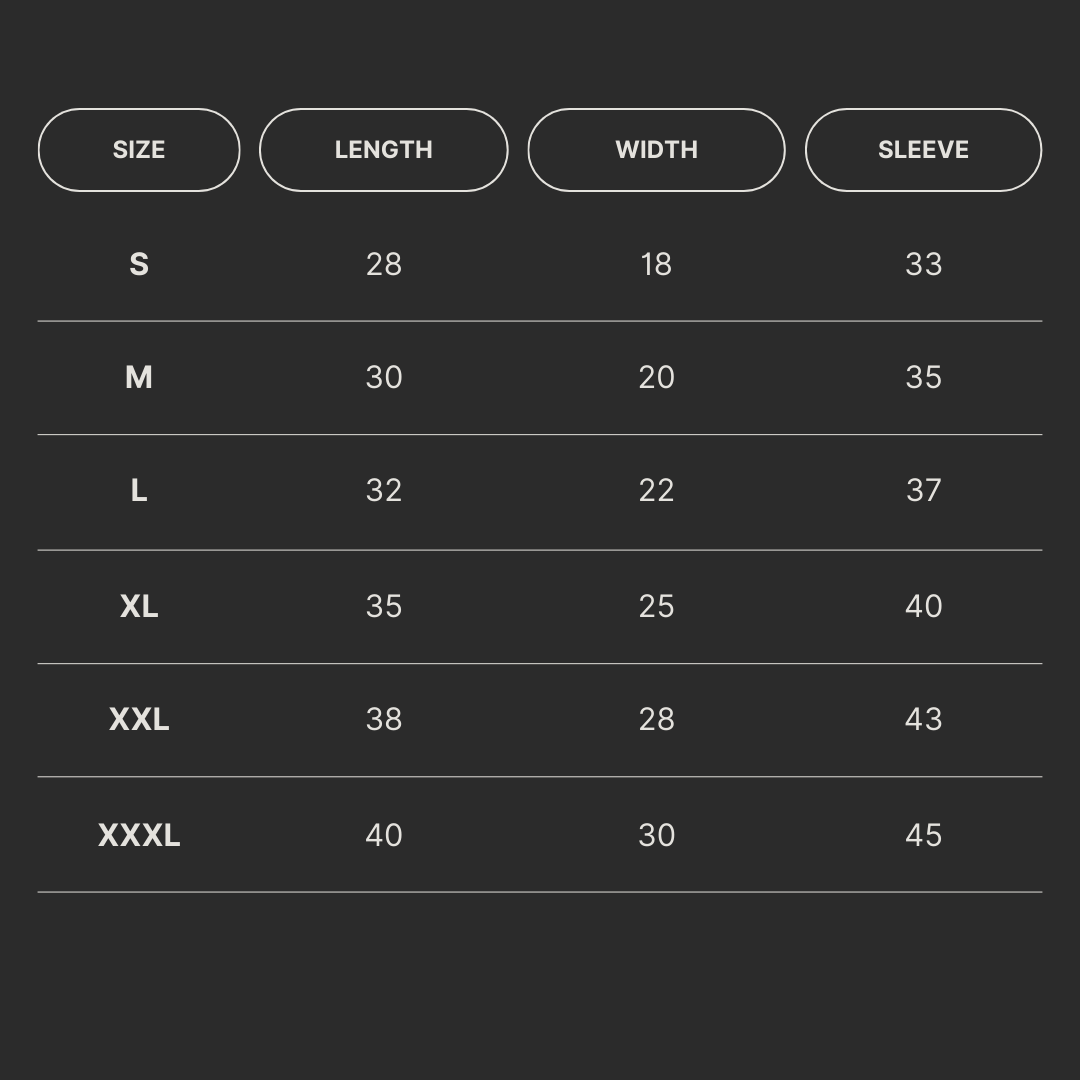Select the L size label
Viewport: 1080px width, 1080px height.
(x=139, y=490)
